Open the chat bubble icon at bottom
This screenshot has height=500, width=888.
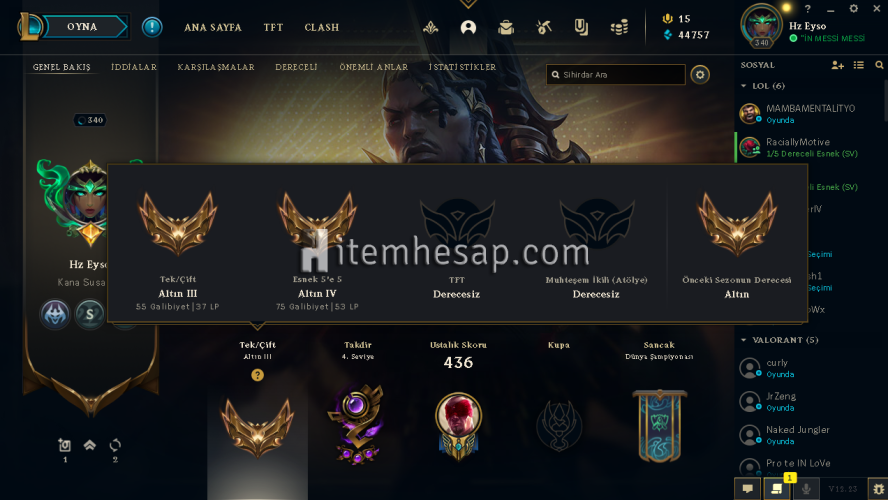coord(748,489)
